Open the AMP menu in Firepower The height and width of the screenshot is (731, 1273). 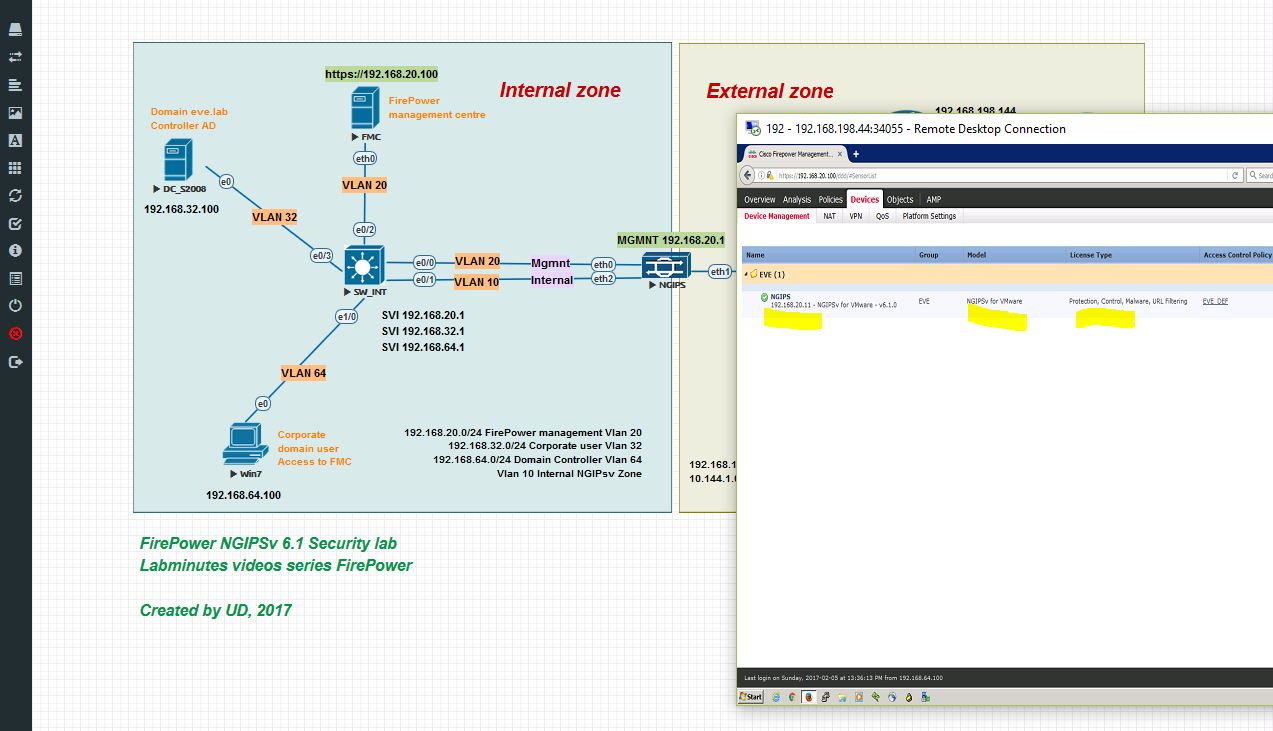(933, 200)
